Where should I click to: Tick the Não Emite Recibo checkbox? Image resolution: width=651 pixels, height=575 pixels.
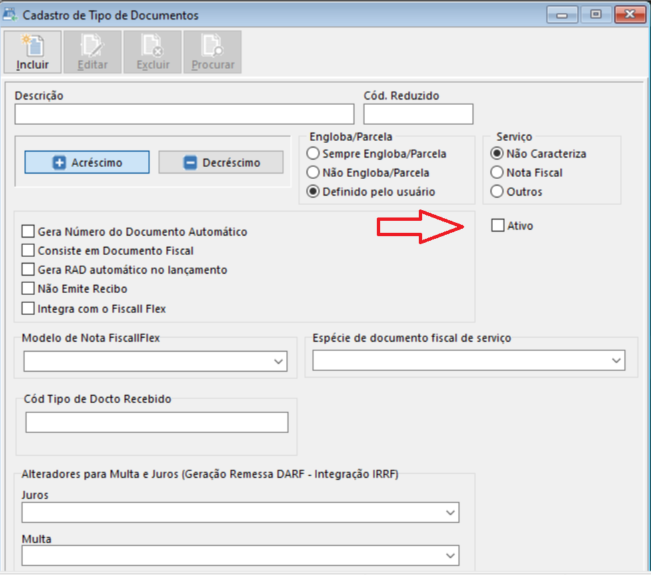coord(28,289)
